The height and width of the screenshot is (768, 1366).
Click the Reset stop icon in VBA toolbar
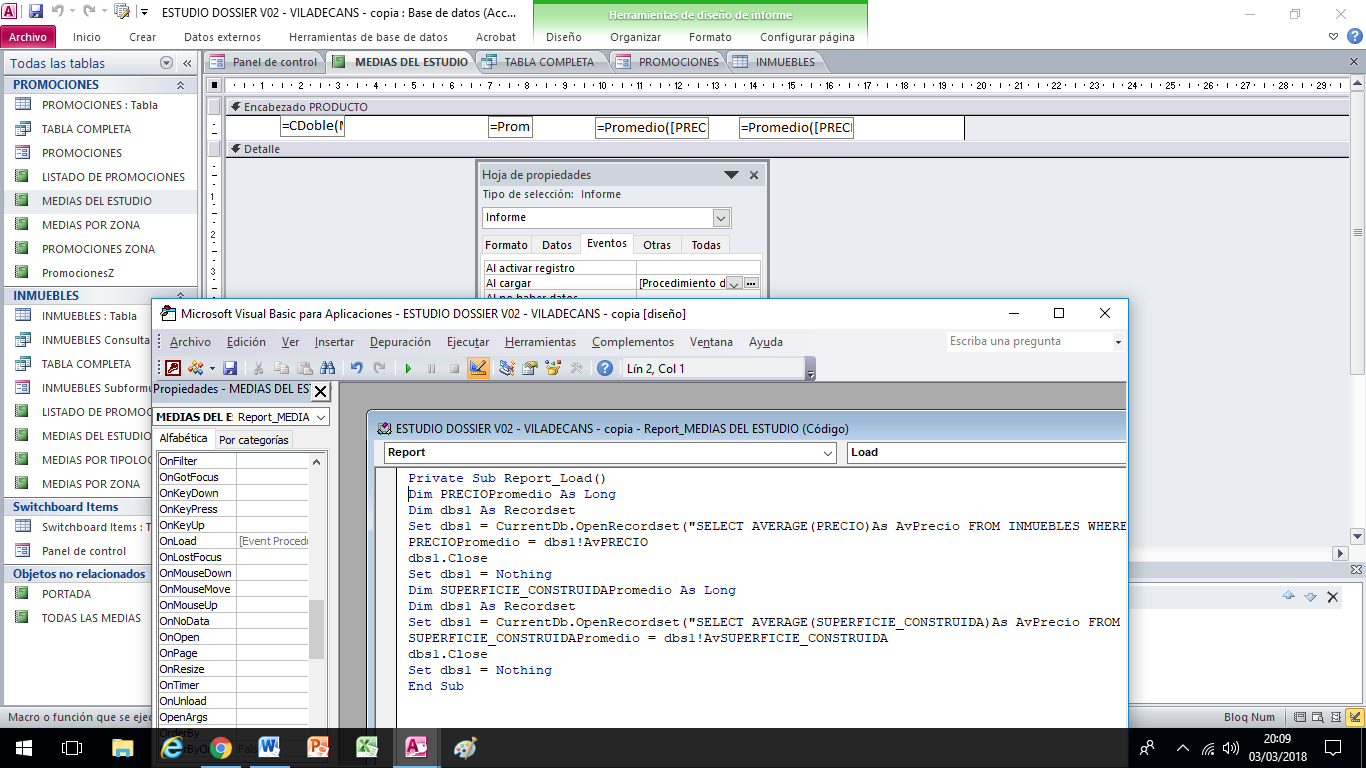pyautogui.click(x=454, y=368)
